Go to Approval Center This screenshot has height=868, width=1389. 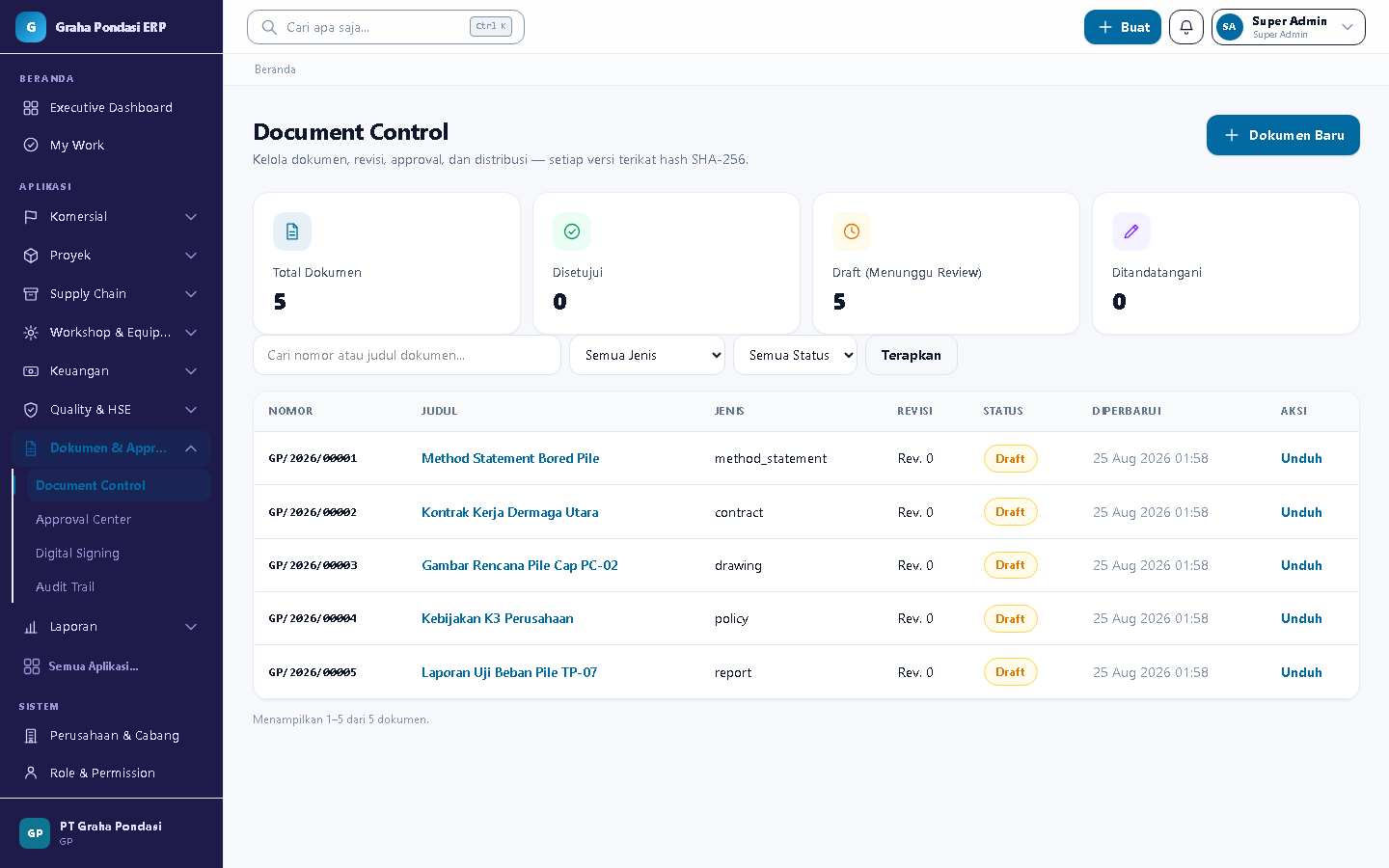pyautogui.click(x=83, y=520)
